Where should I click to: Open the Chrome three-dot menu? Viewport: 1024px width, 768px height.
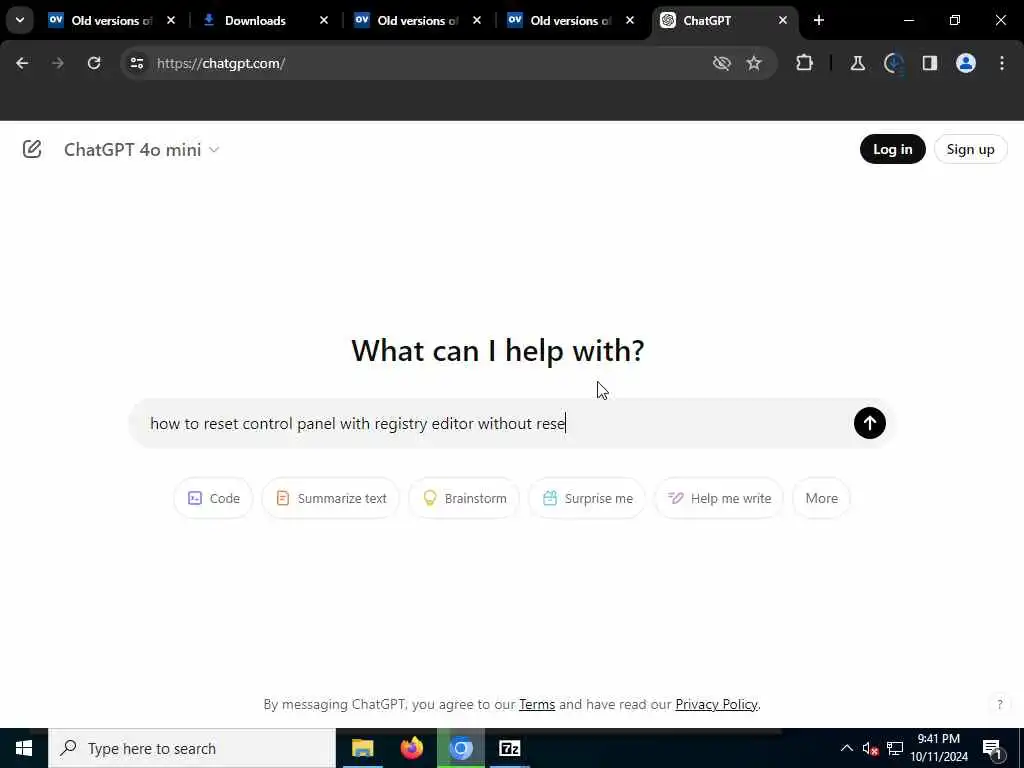[x=1002, y=63]
